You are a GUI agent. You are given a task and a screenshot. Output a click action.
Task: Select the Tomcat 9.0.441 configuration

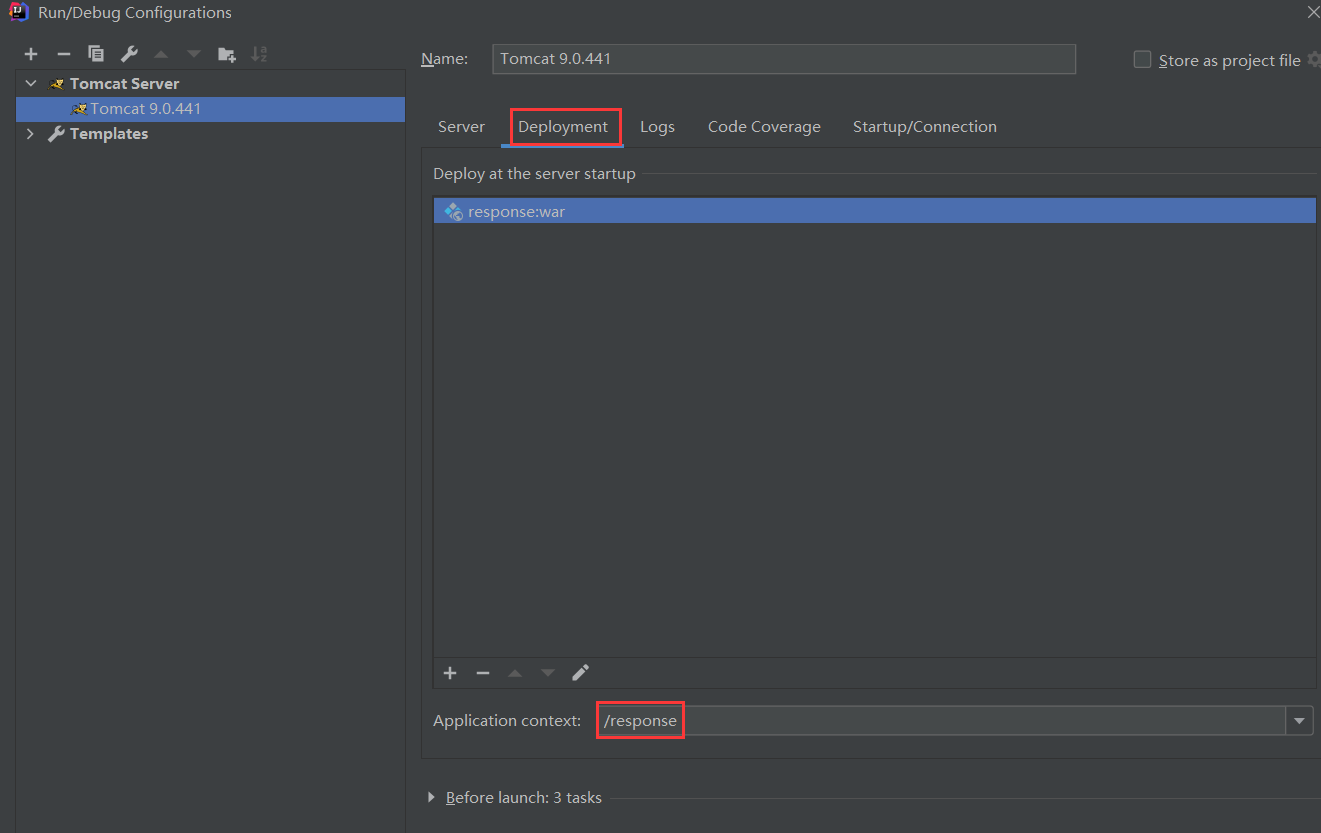(x=145, y=109)
